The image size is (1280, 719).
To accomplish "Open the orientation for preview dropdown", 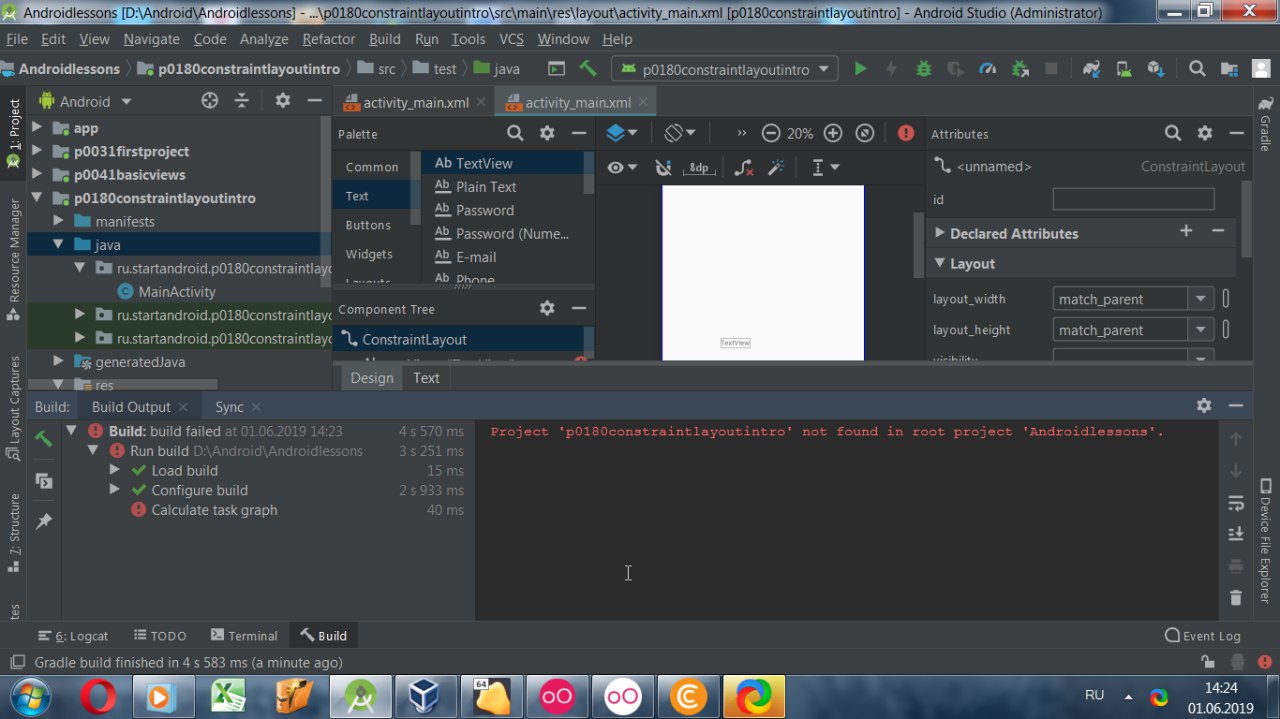I will point(680,133).
